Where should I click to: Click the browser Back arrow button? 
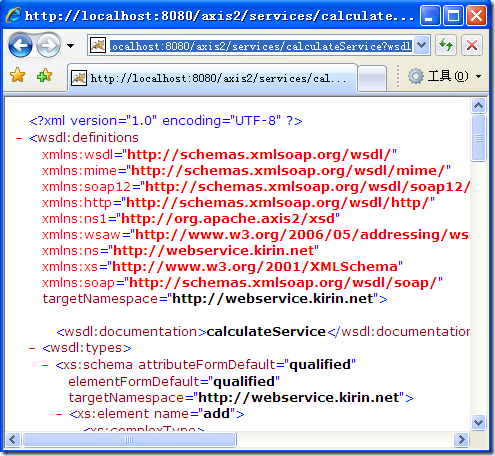tap(20, 45)
